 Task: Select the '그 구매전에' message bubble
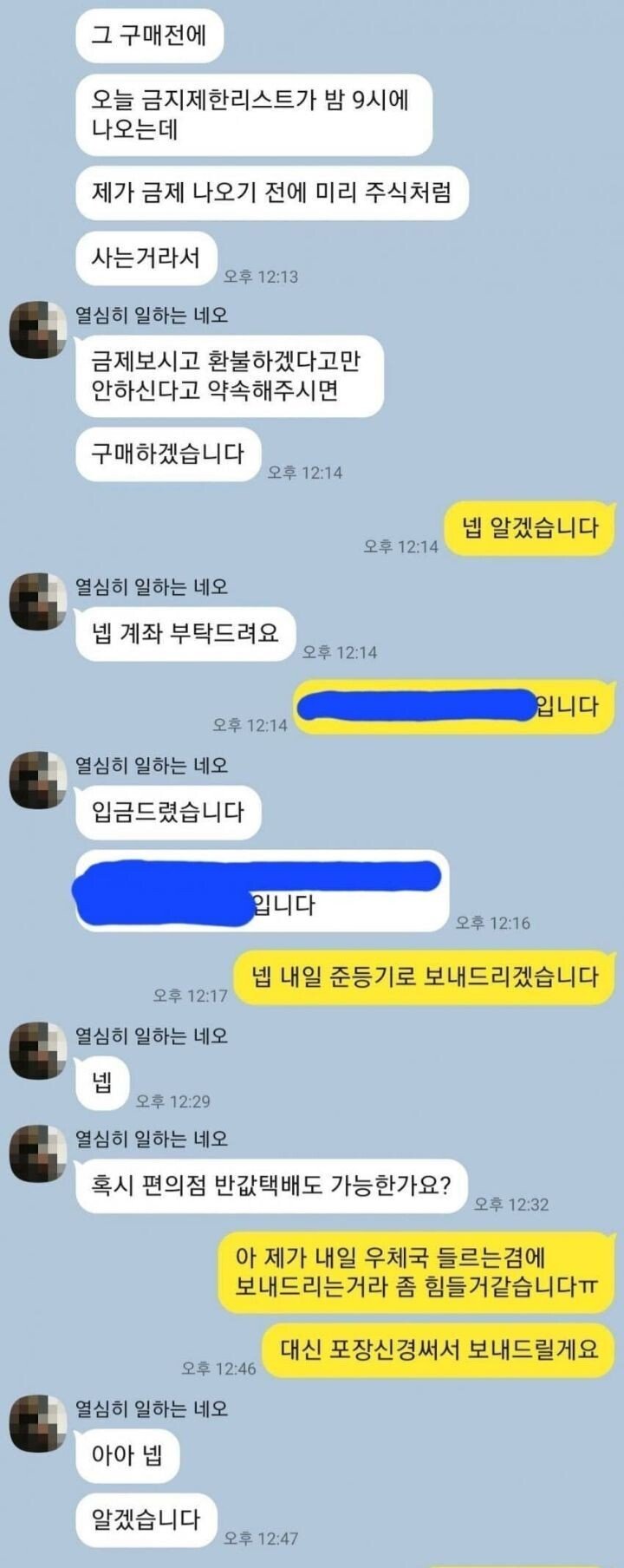[x=150, y=36]
